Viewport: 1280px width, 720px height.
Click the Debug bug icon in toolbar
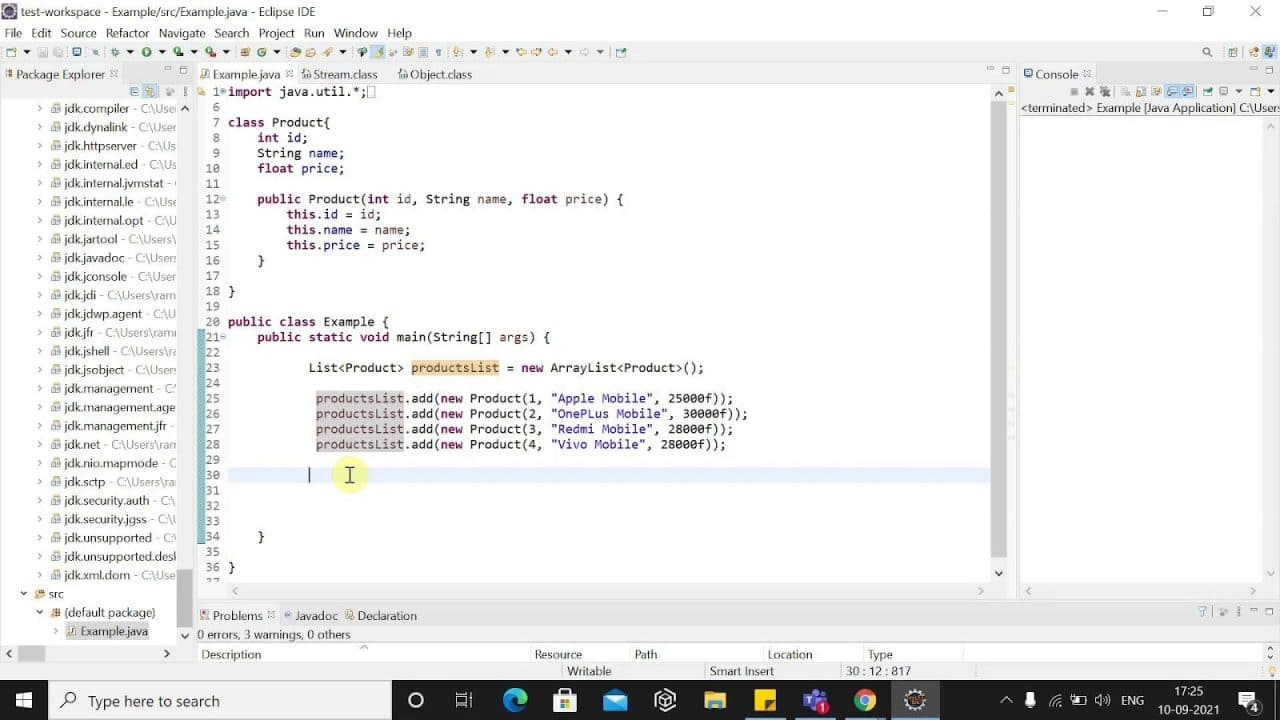[115, 52]
